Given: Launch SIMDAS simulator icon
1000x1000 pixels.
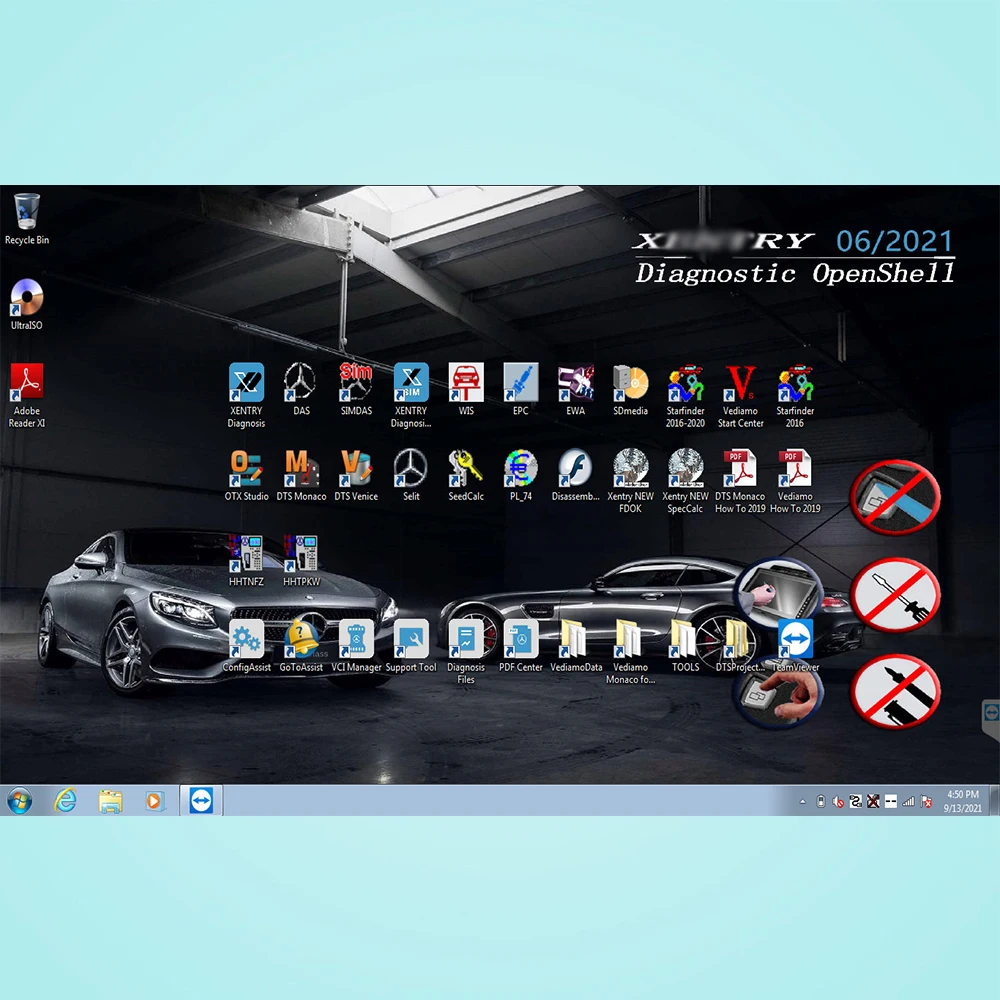Looking at the screenshot, I should (x=356, y=389).
